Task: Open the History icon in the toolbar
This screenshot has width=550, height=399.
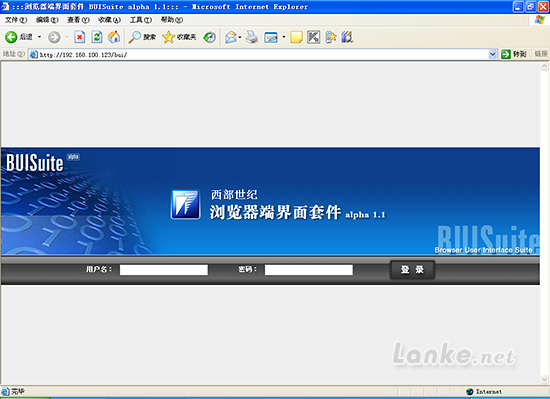Action: tap(210, 37)
